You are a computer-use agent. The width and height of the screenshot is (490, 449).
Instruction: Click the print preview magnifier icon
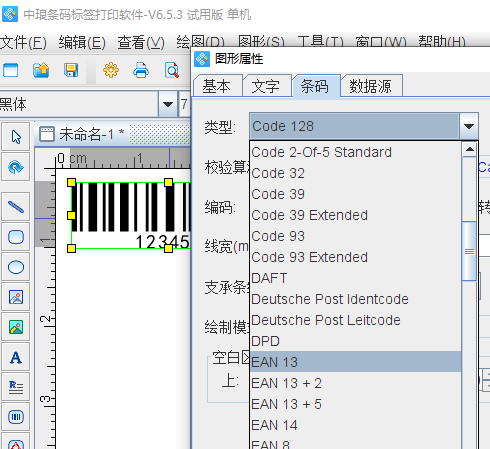click(x=172, y=70)
